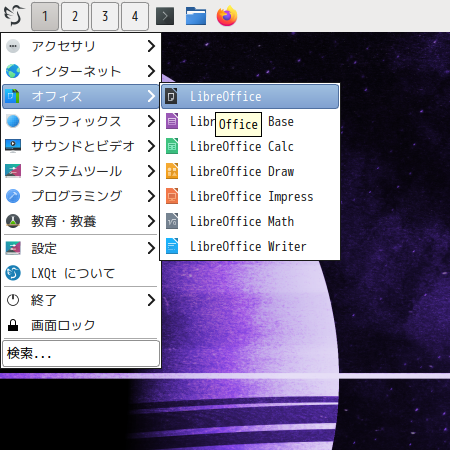Select the LibreOffice Impress menu entry
The height and width of the screenshot is (450, 450).
point(250,196)
